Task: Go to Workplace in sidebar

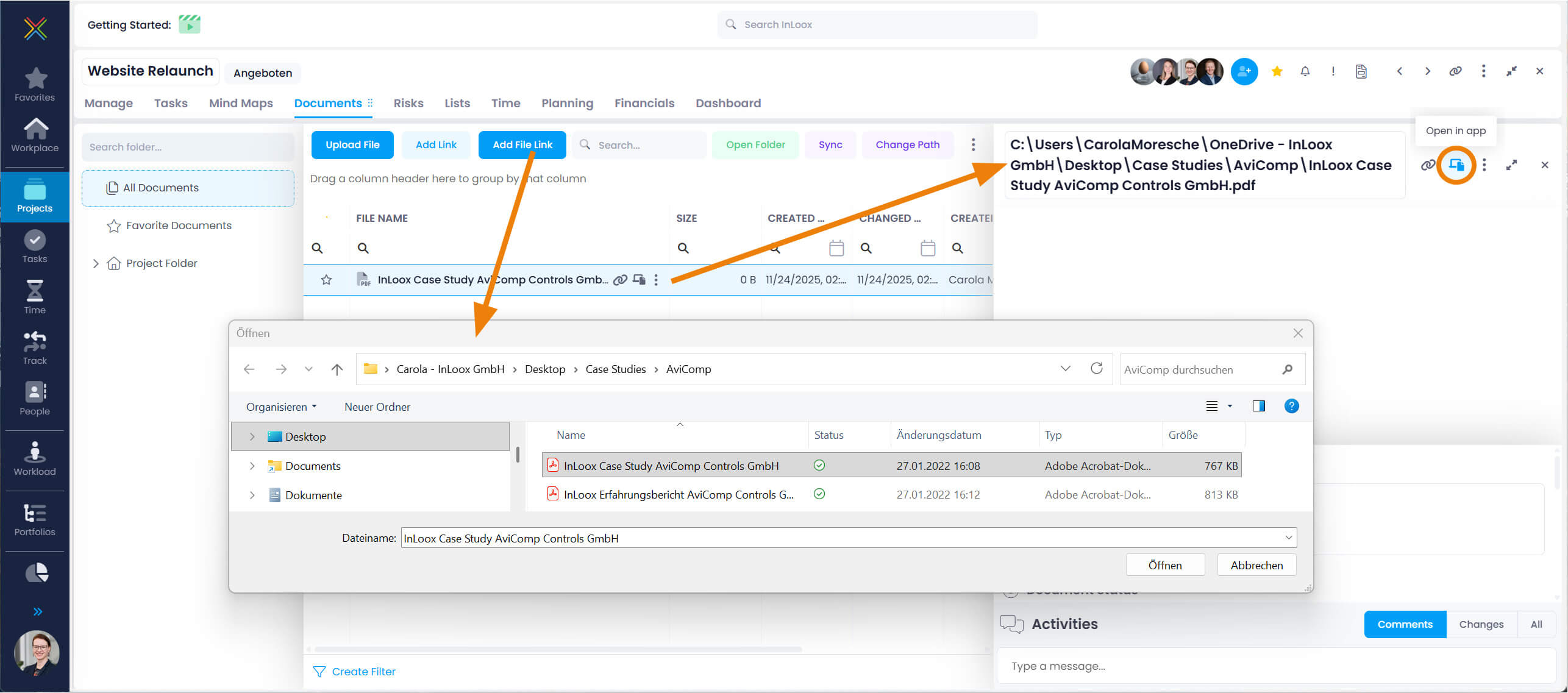Action: 35,135
